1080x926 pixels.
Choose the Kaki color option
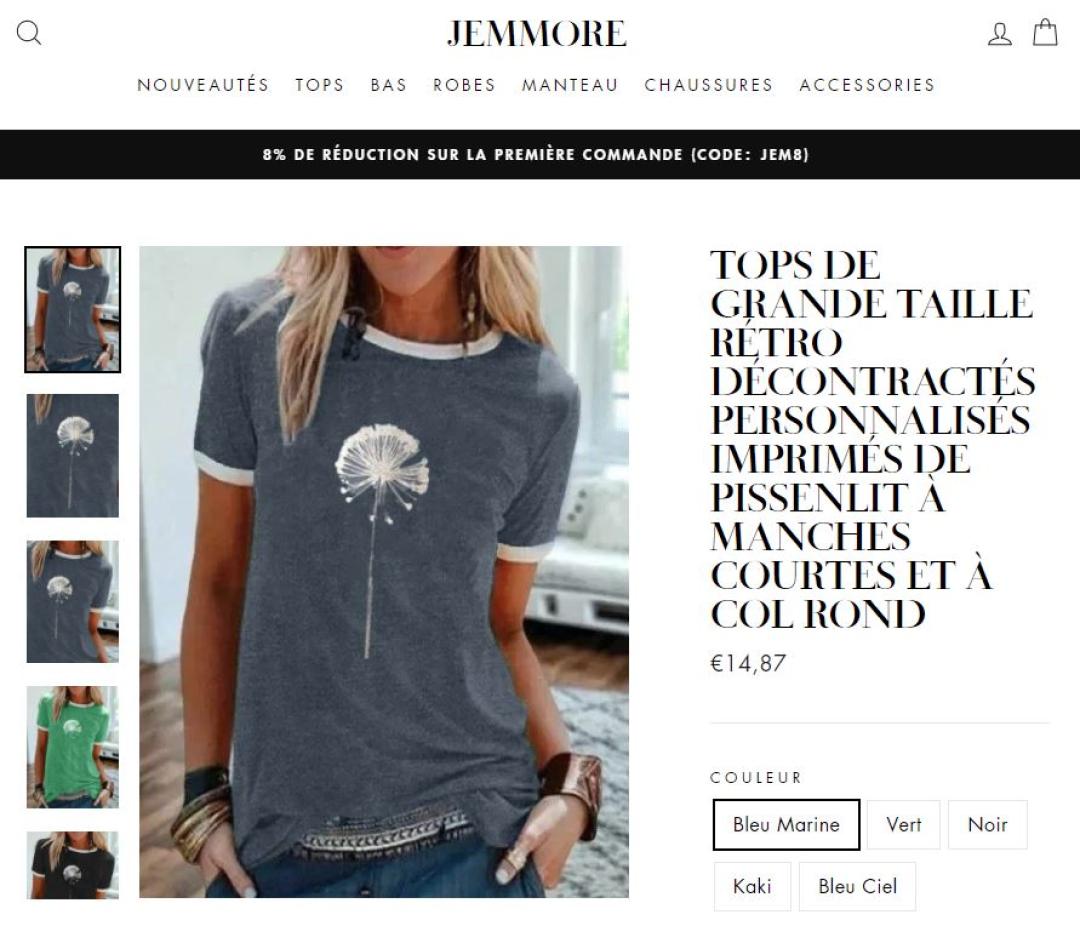point(752,886)
